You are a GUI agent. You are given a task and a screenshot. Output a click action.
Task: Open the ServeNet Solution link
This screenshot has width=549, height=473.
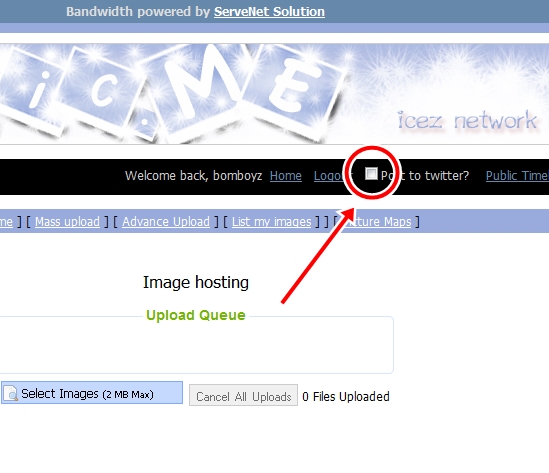point(269,12)
